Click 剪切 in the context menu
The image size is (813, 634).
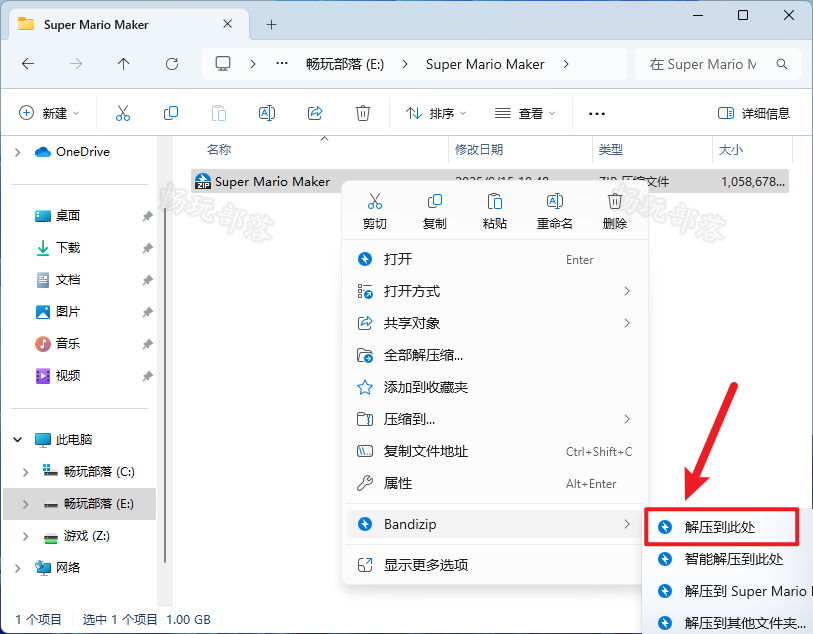point(375,211)
